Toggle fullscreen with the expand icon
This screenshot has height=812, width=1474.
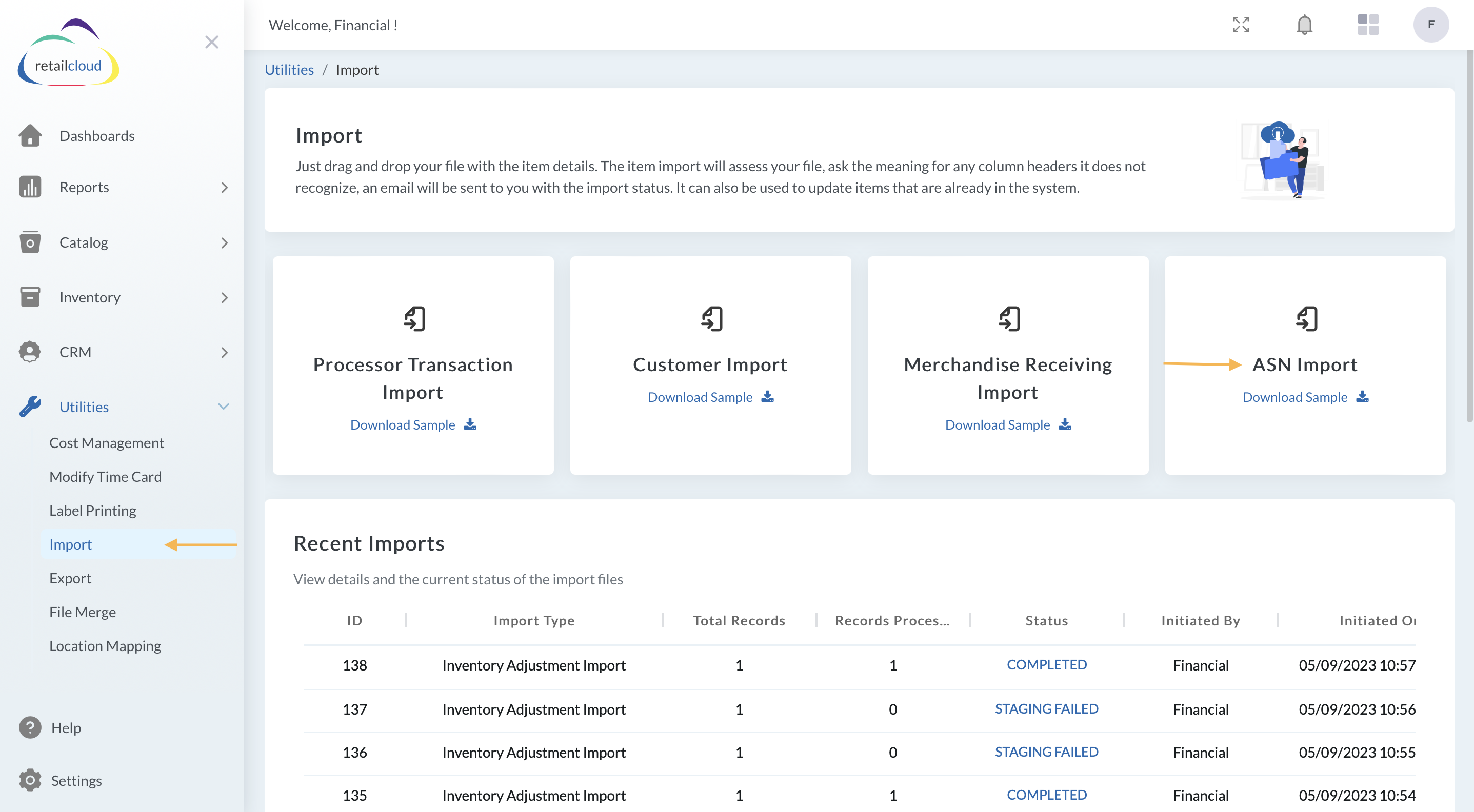tap(1241, 25)
